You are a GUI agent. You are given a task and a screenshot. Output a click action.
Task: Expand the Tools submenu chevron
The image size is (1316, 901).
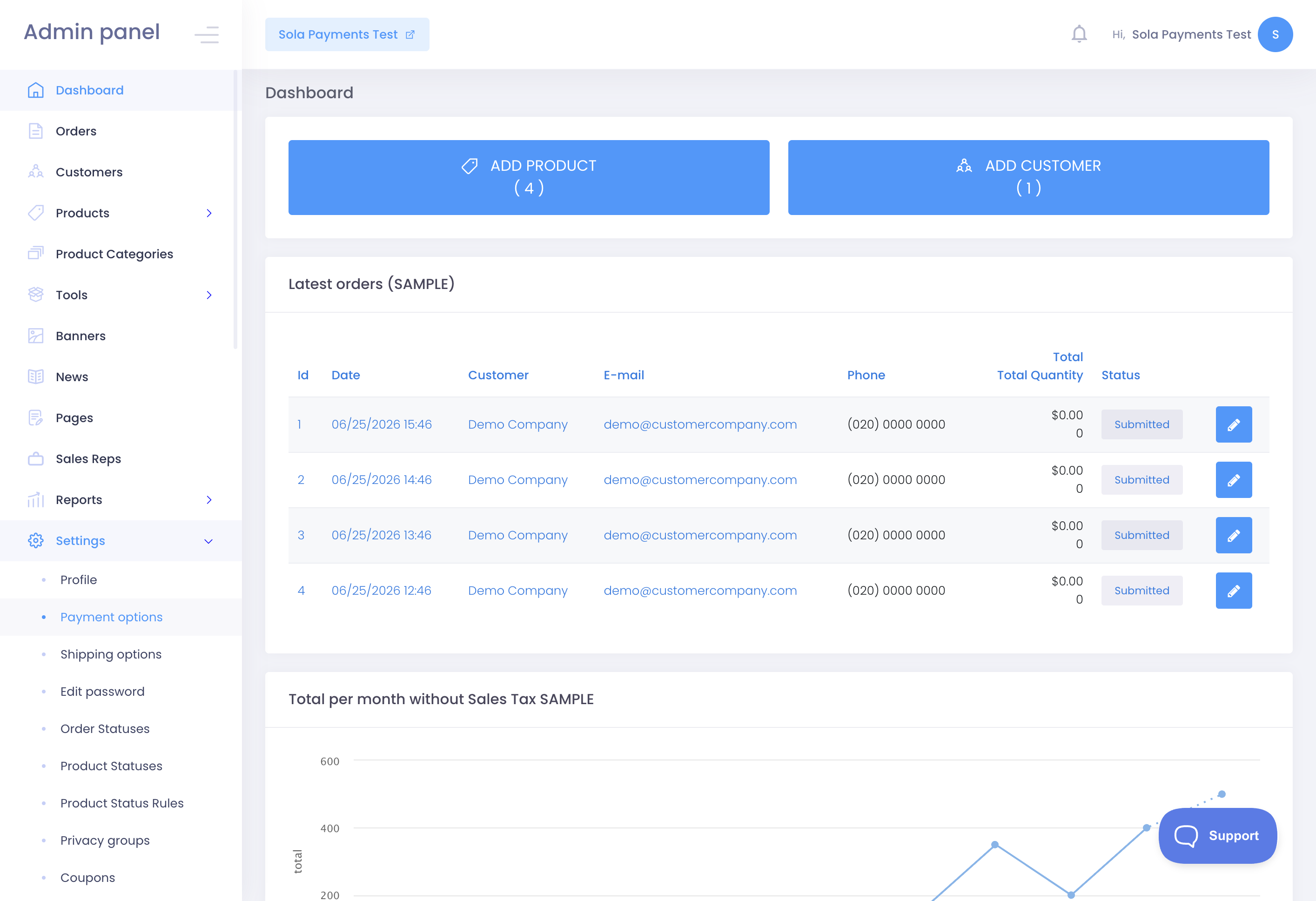point(209,295)
